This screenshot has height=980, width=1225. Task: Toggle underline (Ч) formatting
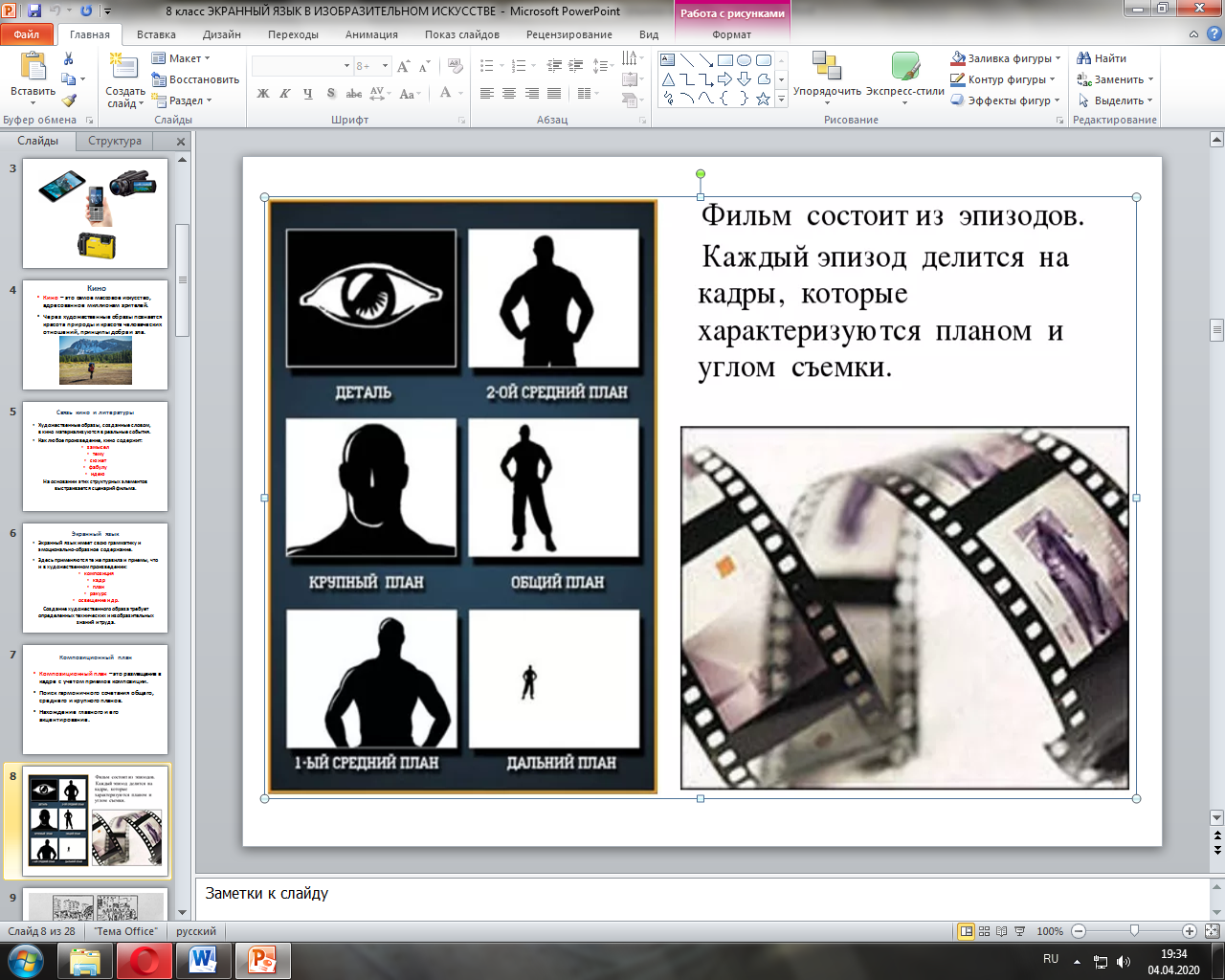[307, 94]
